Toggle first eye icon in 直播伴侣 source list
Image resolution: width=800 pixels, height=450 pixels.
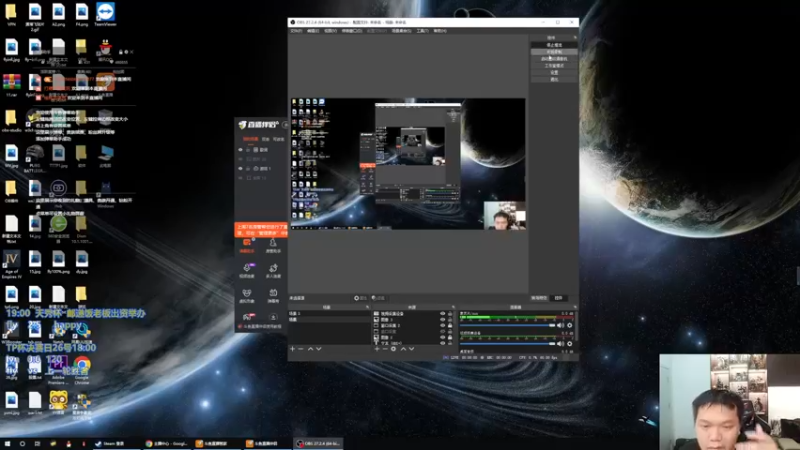(x=240, y=150)
